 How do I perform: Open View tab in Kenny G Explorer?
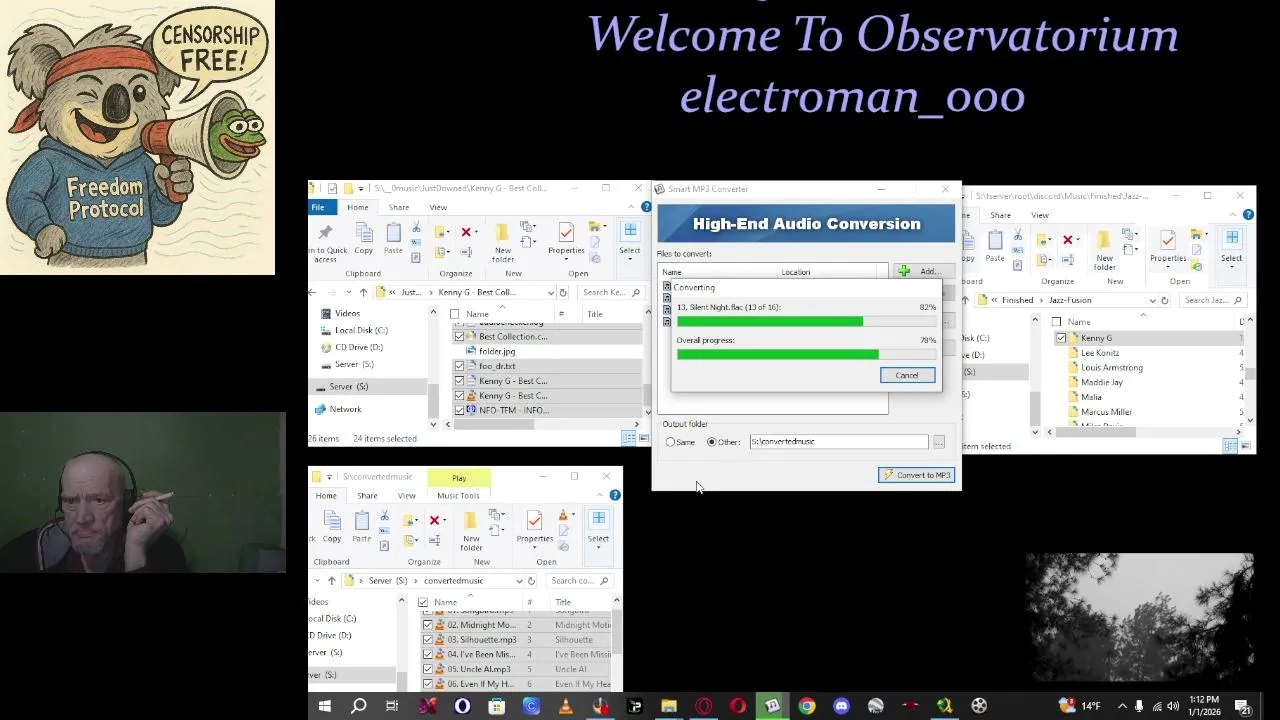coord(438,207)
